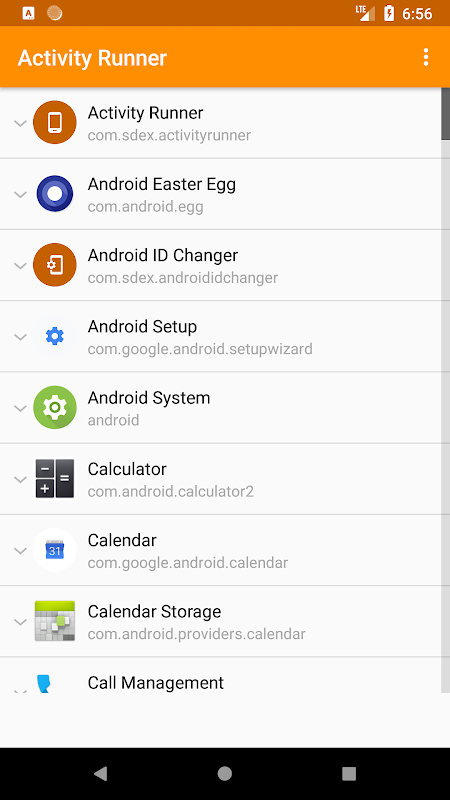Expand the Android System chevron
This screenshot has height=800, width=450.
point(20,408)
